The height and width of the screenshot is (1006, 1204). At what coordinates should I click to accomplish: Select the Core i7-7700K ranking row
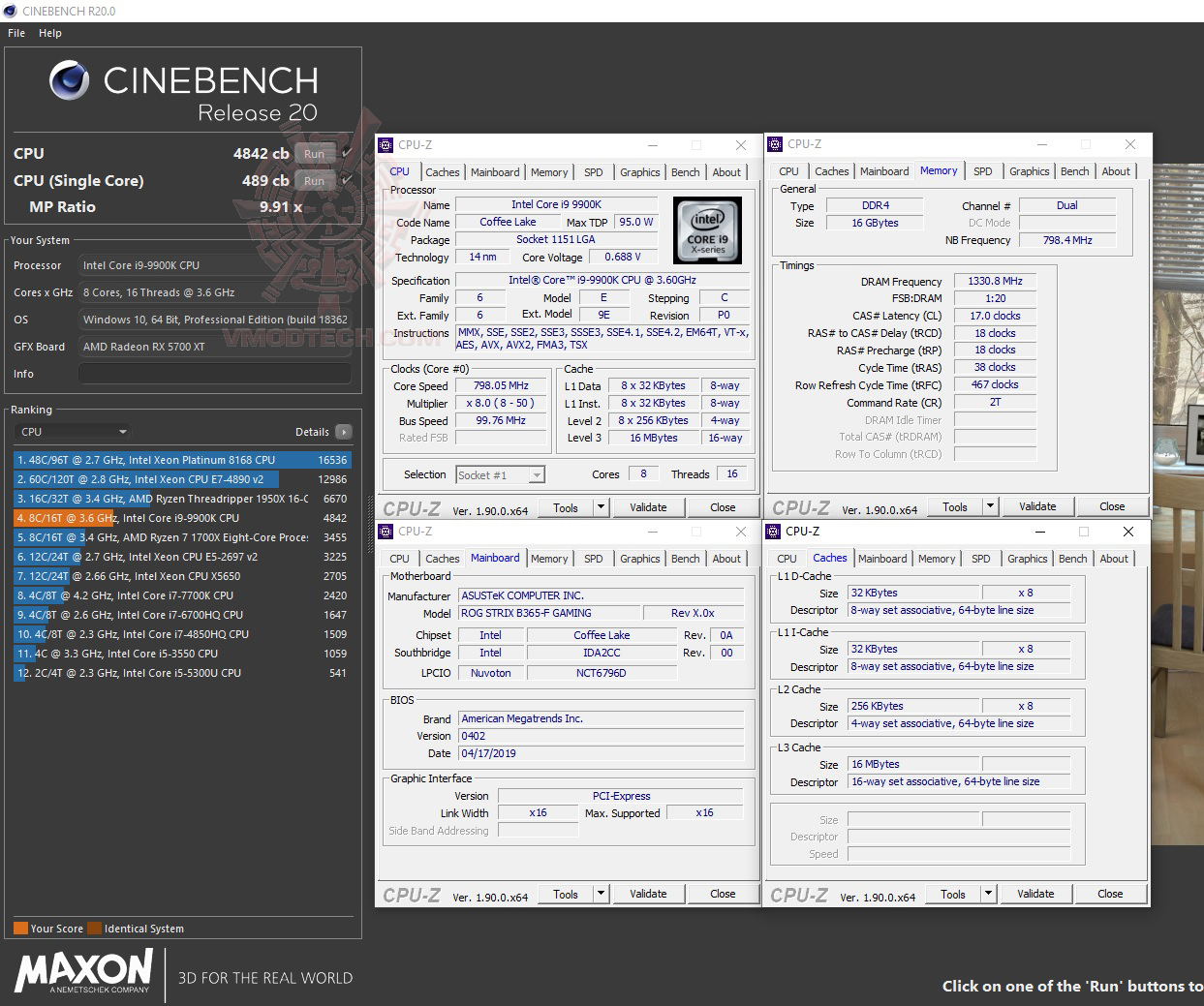182,595
